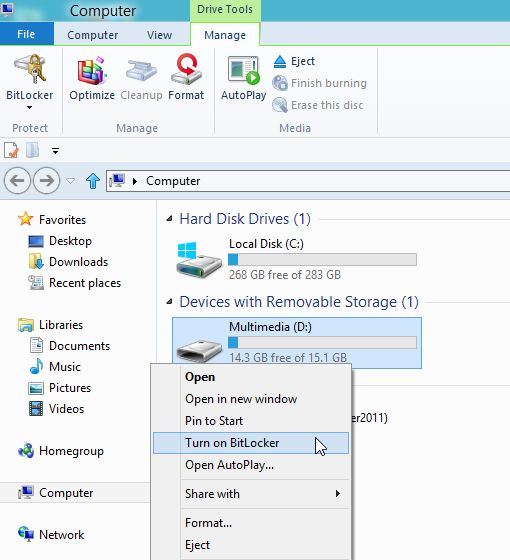
Task: Click the Format drive icon
Action: [186, 69]
